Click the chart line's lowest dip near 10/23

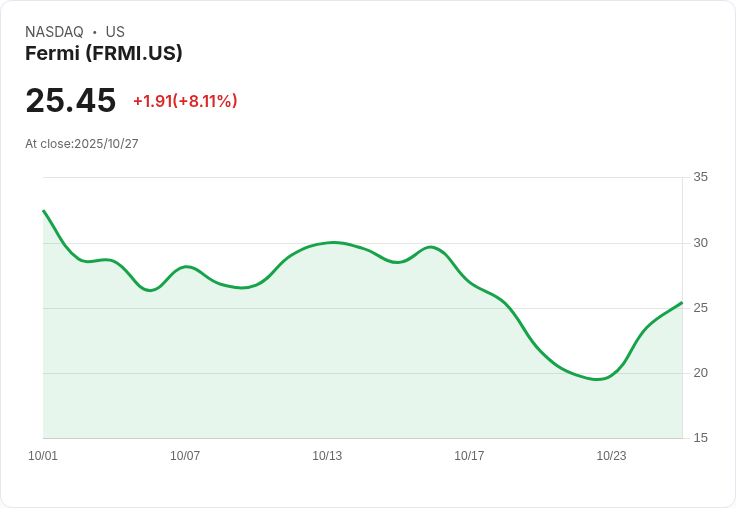(597, 379)
